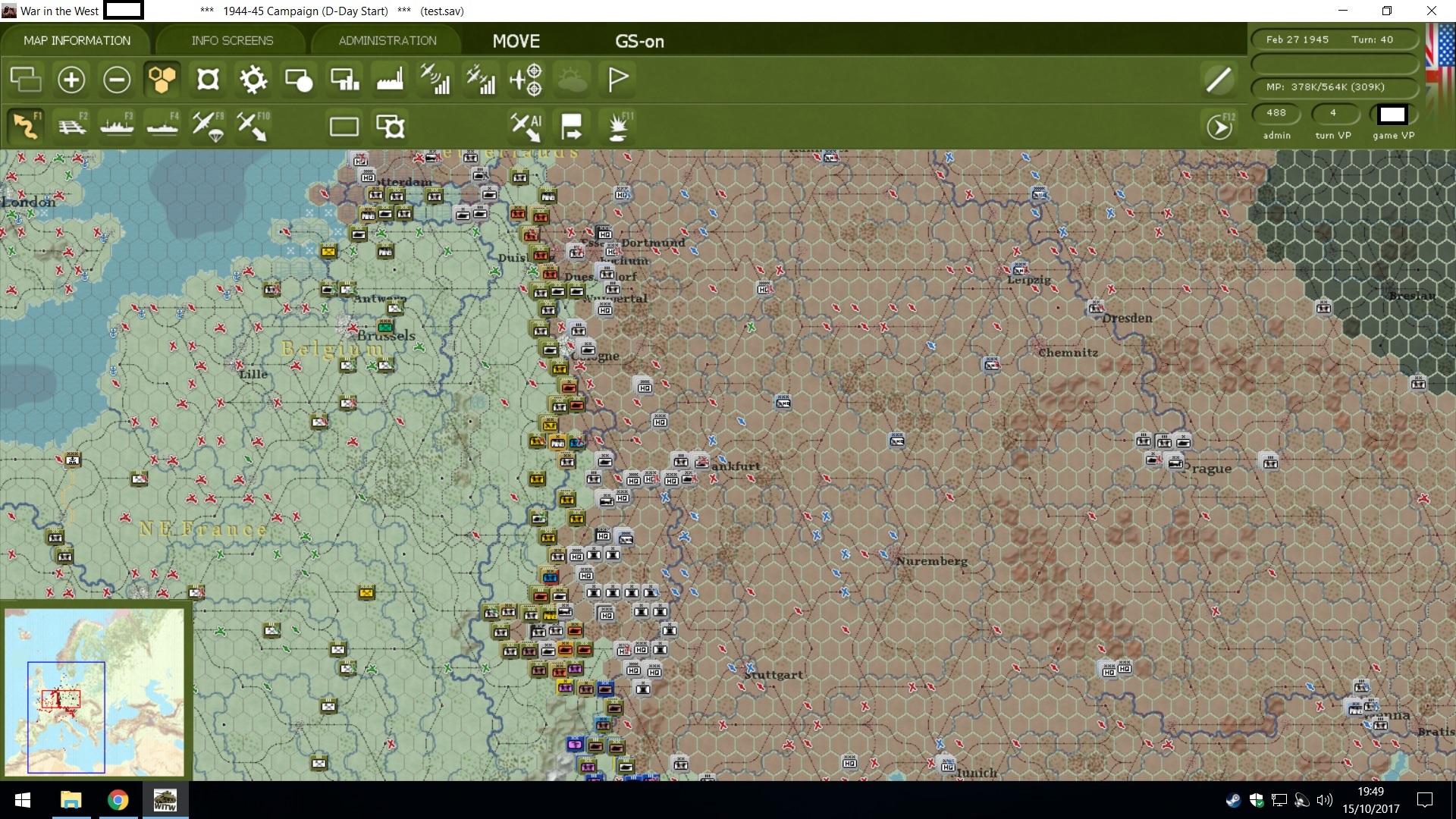Viewport: 1456px width, 819px height.
Task: Click the Stuttgart city label
Action: click(x=773, y=674)
